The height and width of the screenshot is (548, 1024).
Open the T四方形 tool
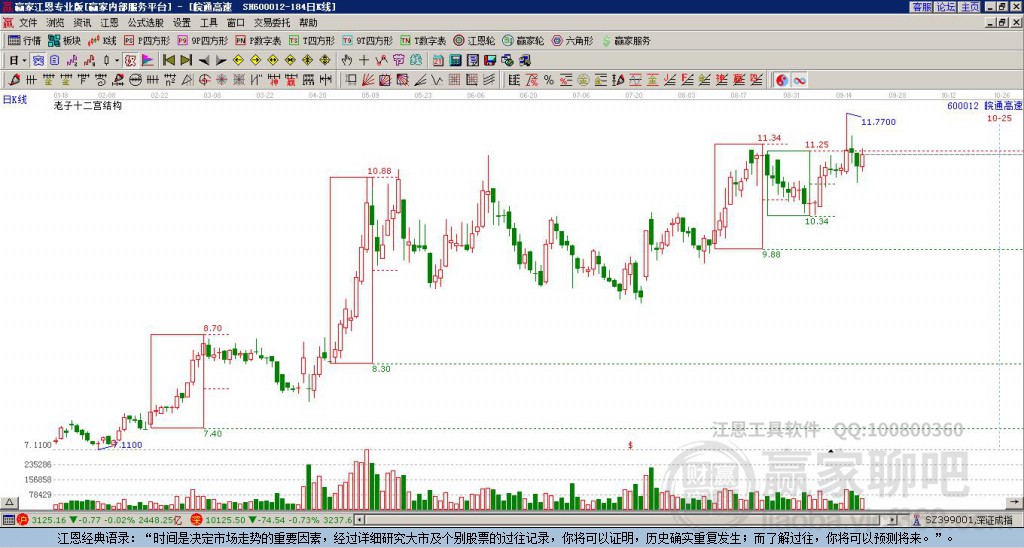pos(312,40)
